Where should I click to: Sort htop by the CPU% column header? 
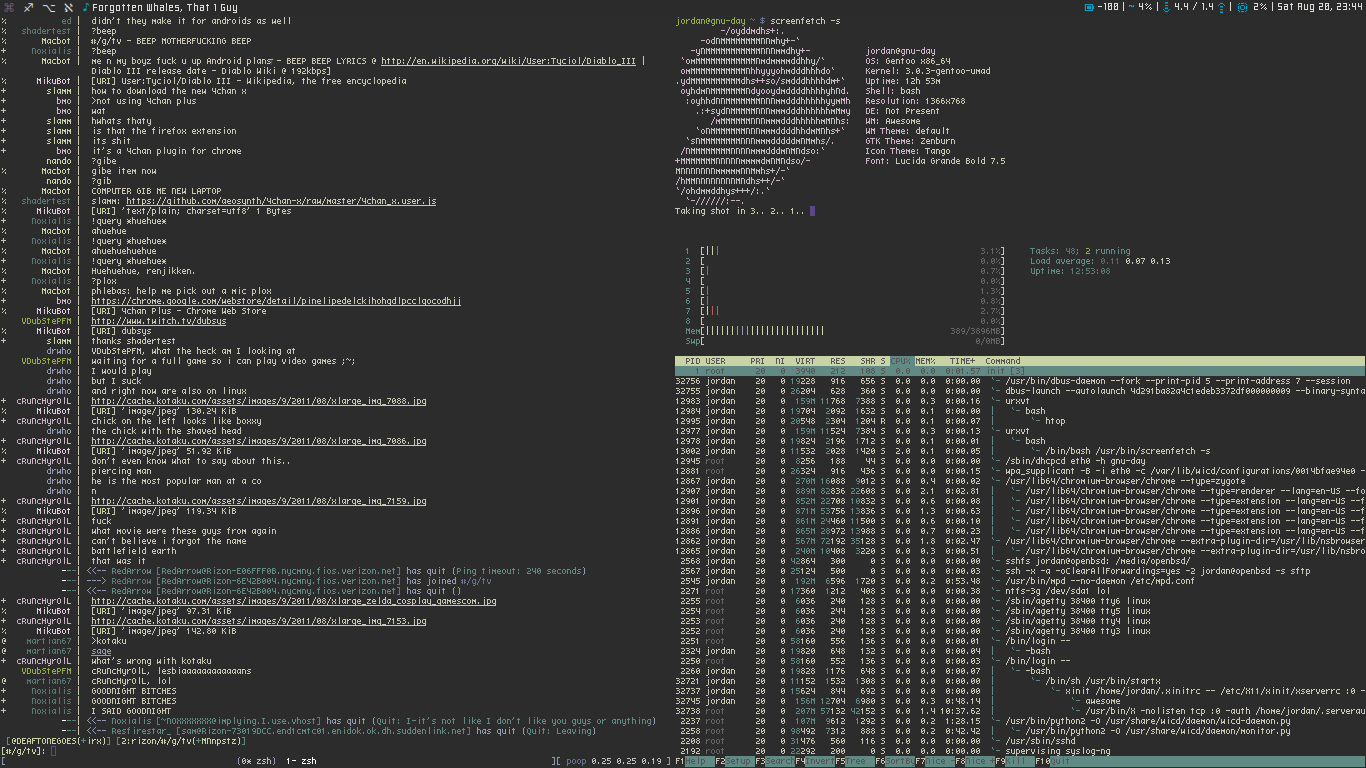(x=901, y=361)
